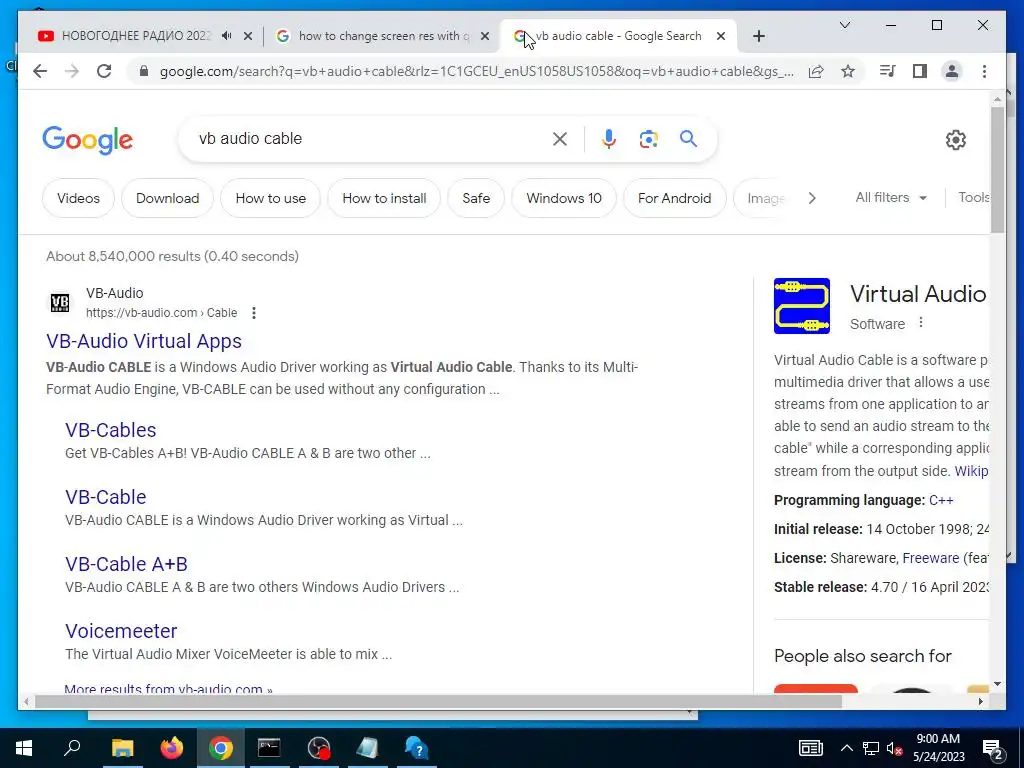Mute the YouTube tab audio icon
This screenshot has height=768, width=1024.
227,36
